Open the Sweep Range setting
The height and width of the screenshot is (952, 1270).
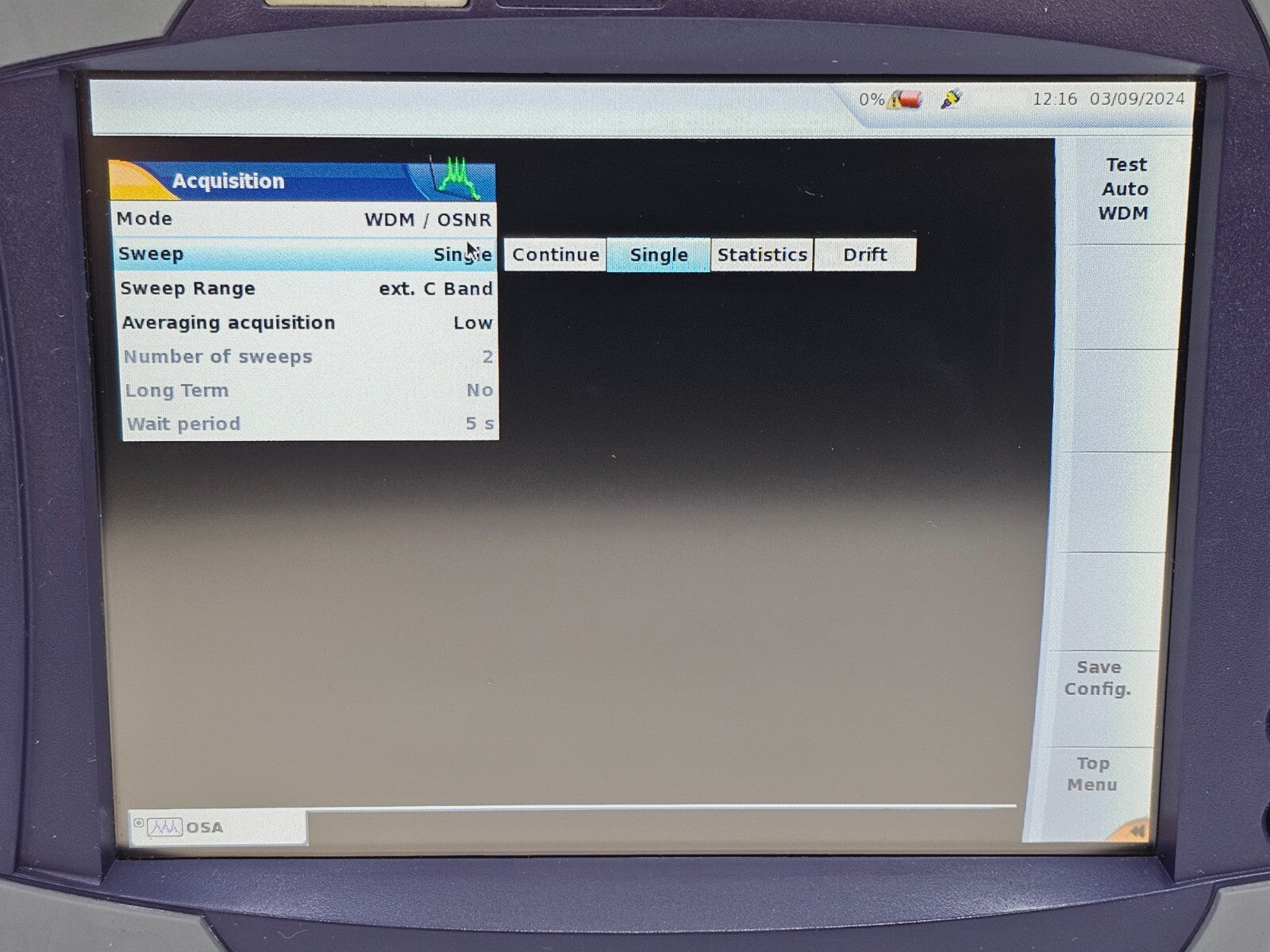(306, 289)
